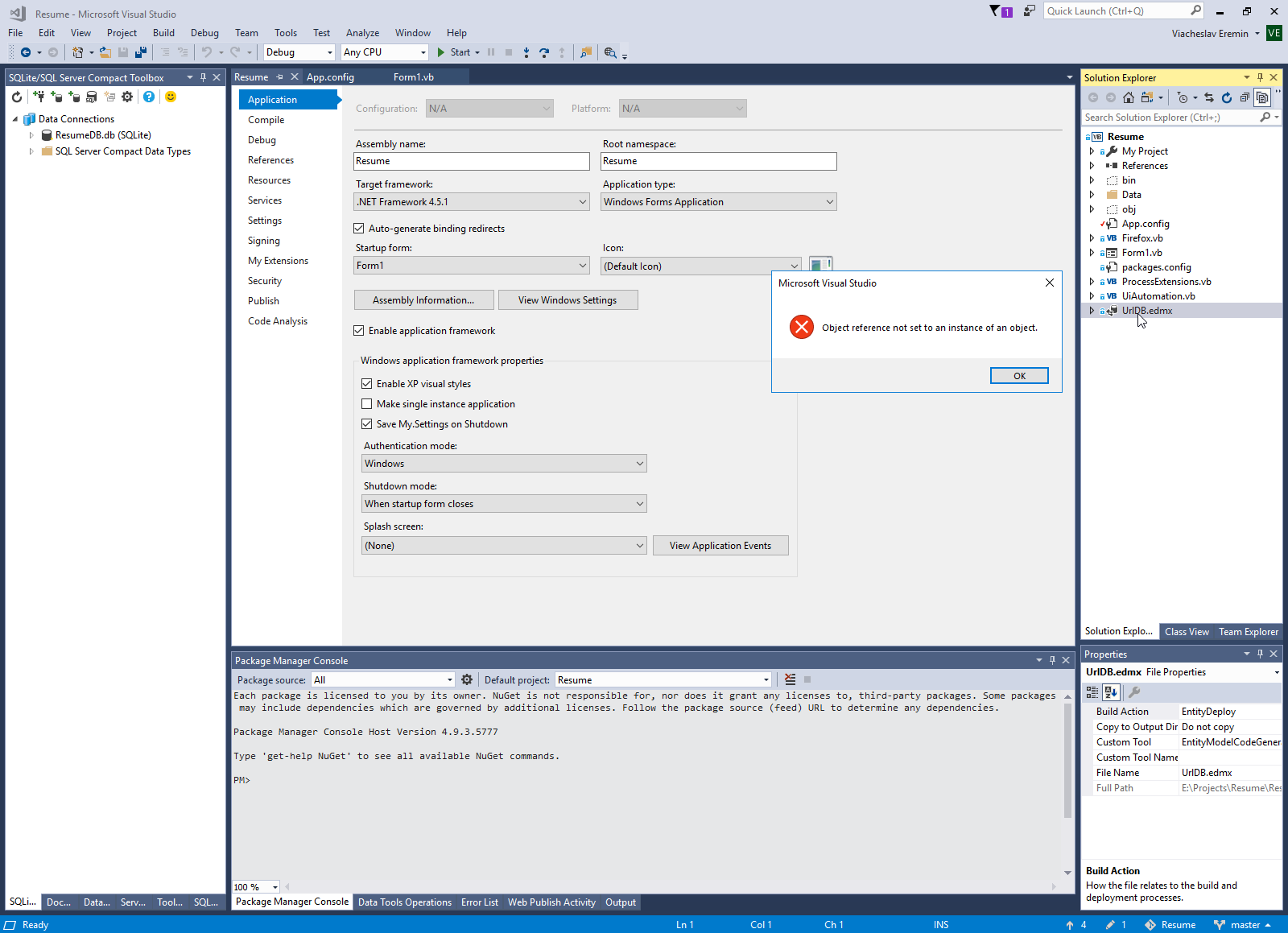Screen dimensions: 1288x933
Task: Click the Home icon in Solution Explorer
Action: click(x=1129, y=97)
